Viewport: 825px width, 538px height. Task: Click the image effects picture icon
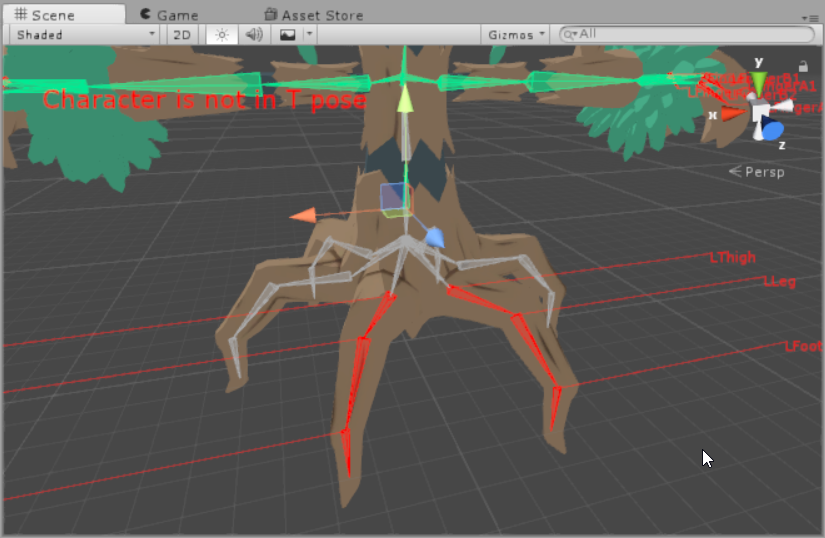pos(287,35)
